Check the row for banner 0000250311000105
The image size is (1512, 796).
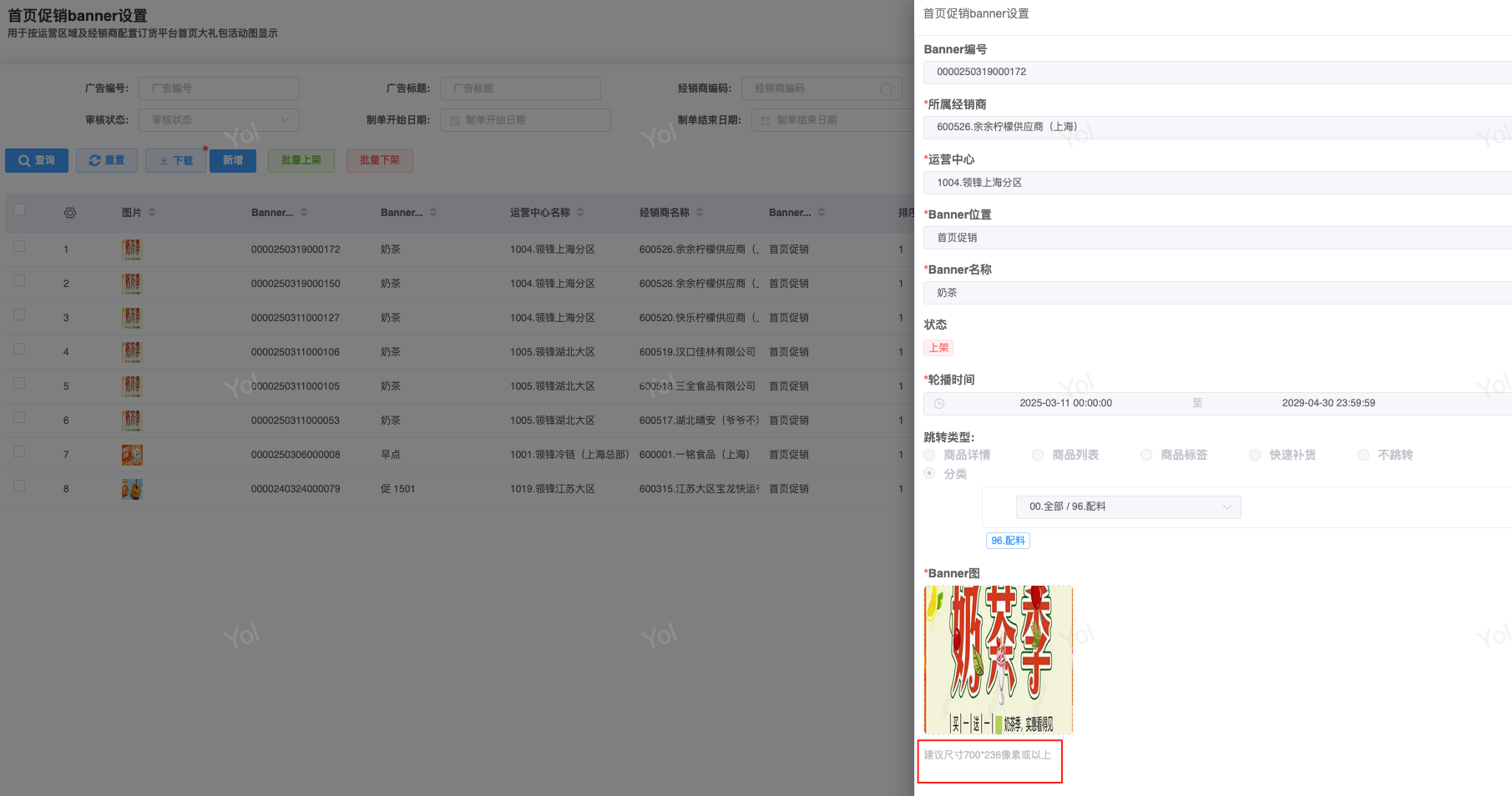pos(19,383)
